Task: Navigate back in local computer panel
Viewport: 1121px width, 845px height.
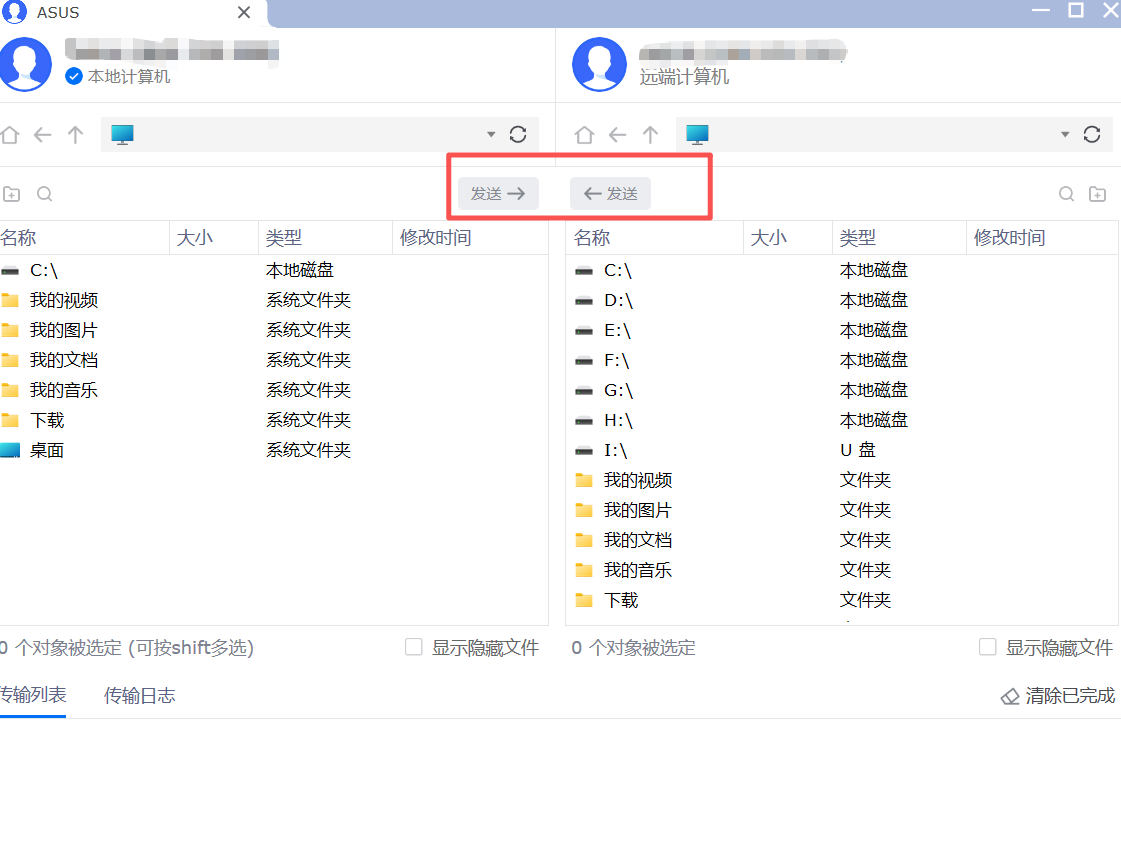Action: click(x=43, y=134)
